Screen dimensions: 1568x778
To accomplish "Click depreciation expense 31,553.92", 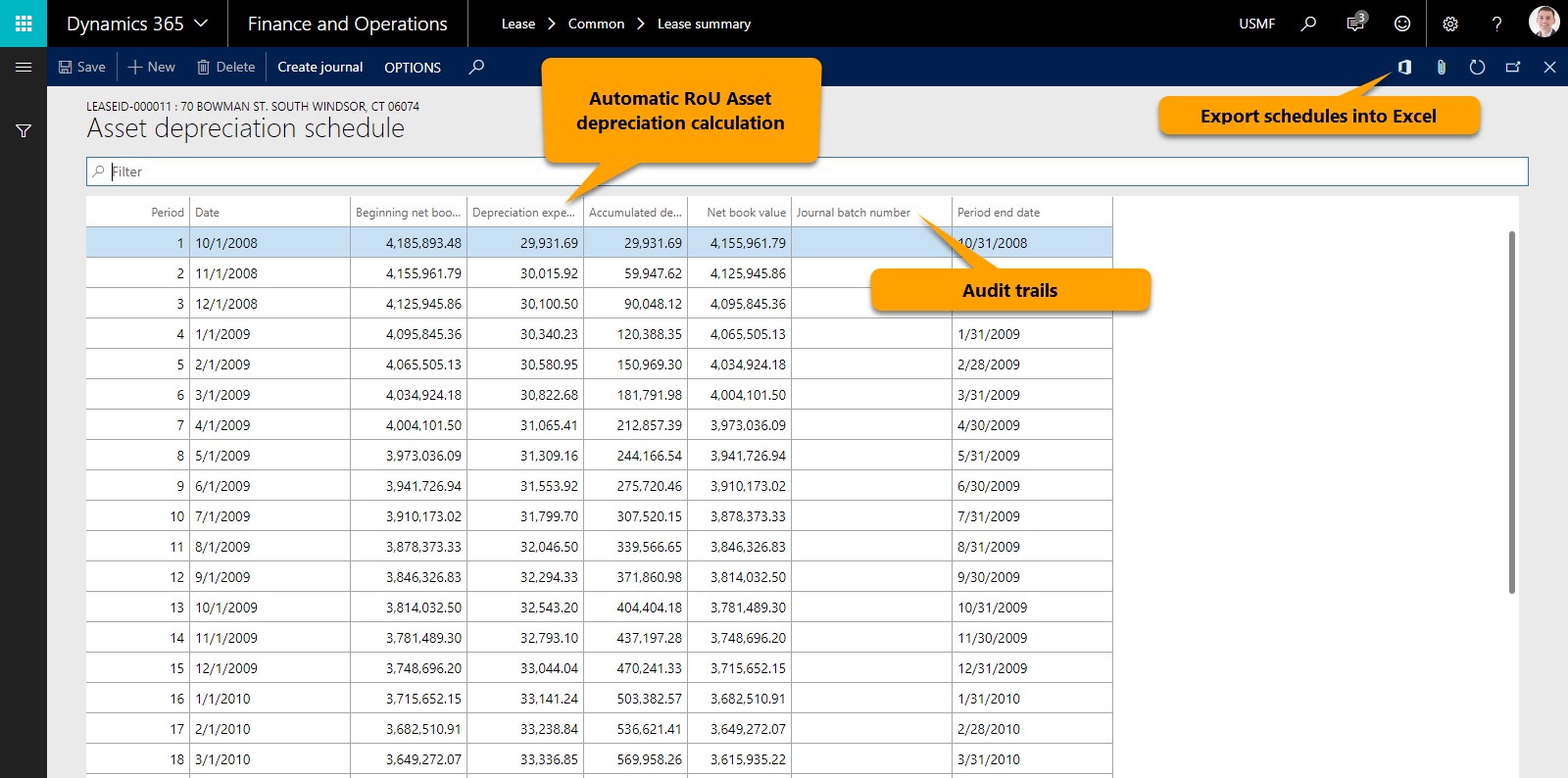I will (x=525, y=486).
